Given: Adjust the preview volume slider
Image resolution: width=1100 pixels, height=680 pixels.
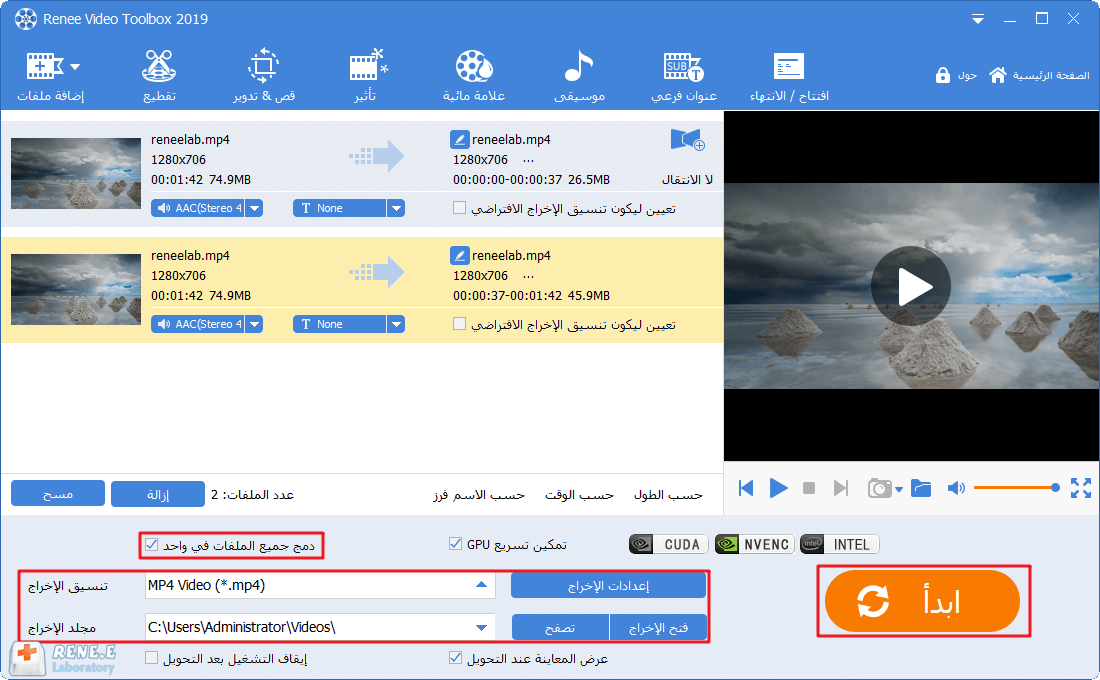Looking at the screenshot, I should (x=1016, y=488).
